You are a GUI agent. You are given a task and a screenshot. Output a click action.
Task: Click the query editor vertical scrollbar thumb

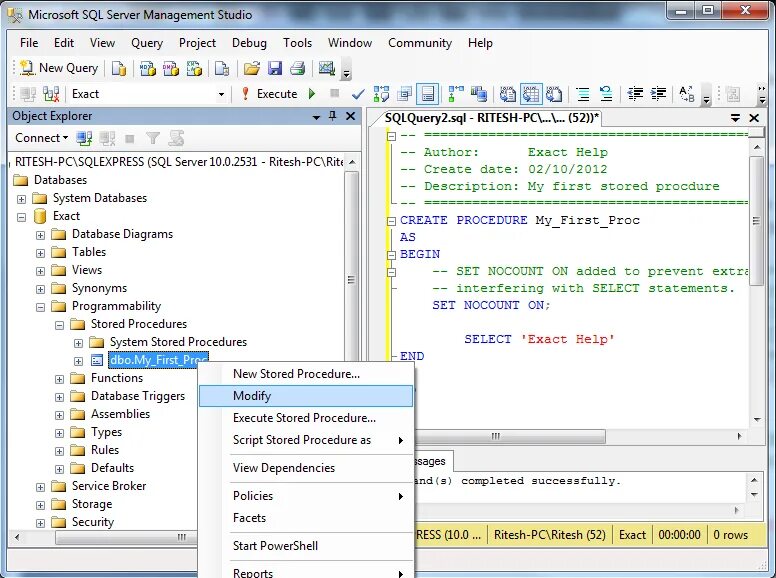point(757,221)
